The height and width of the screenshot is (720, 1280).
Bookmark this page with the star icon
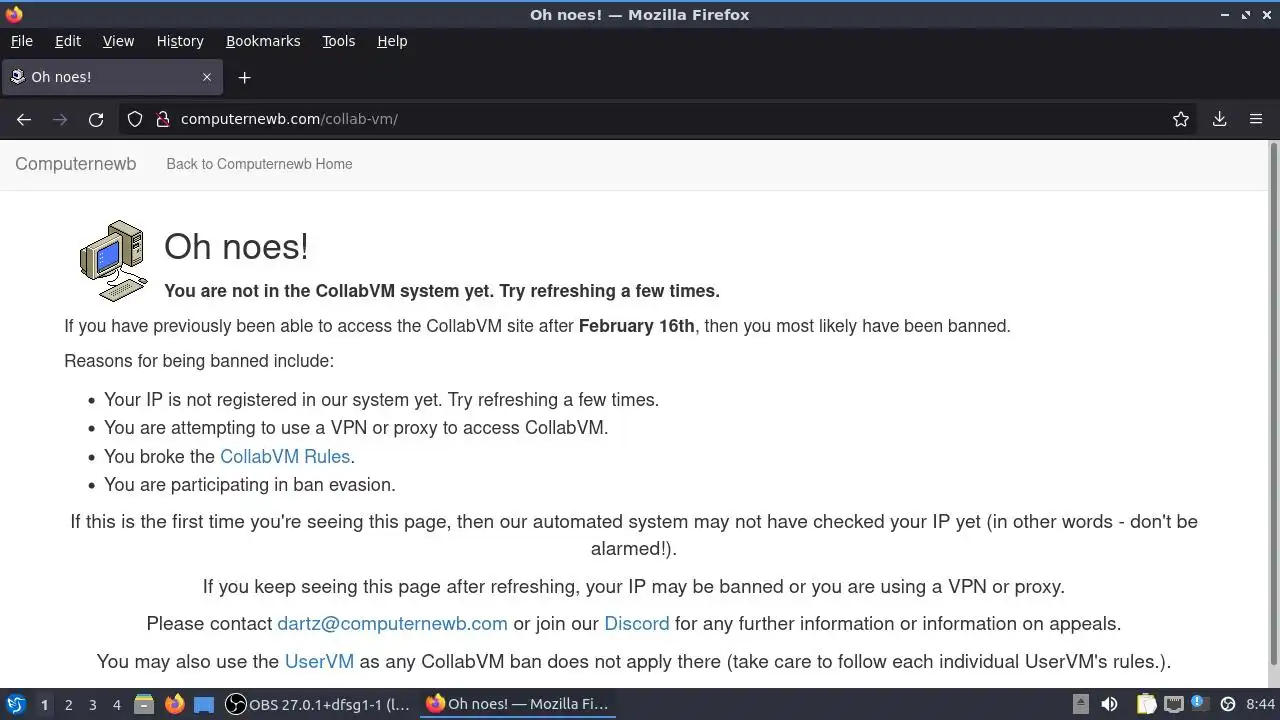point(1181,119)
